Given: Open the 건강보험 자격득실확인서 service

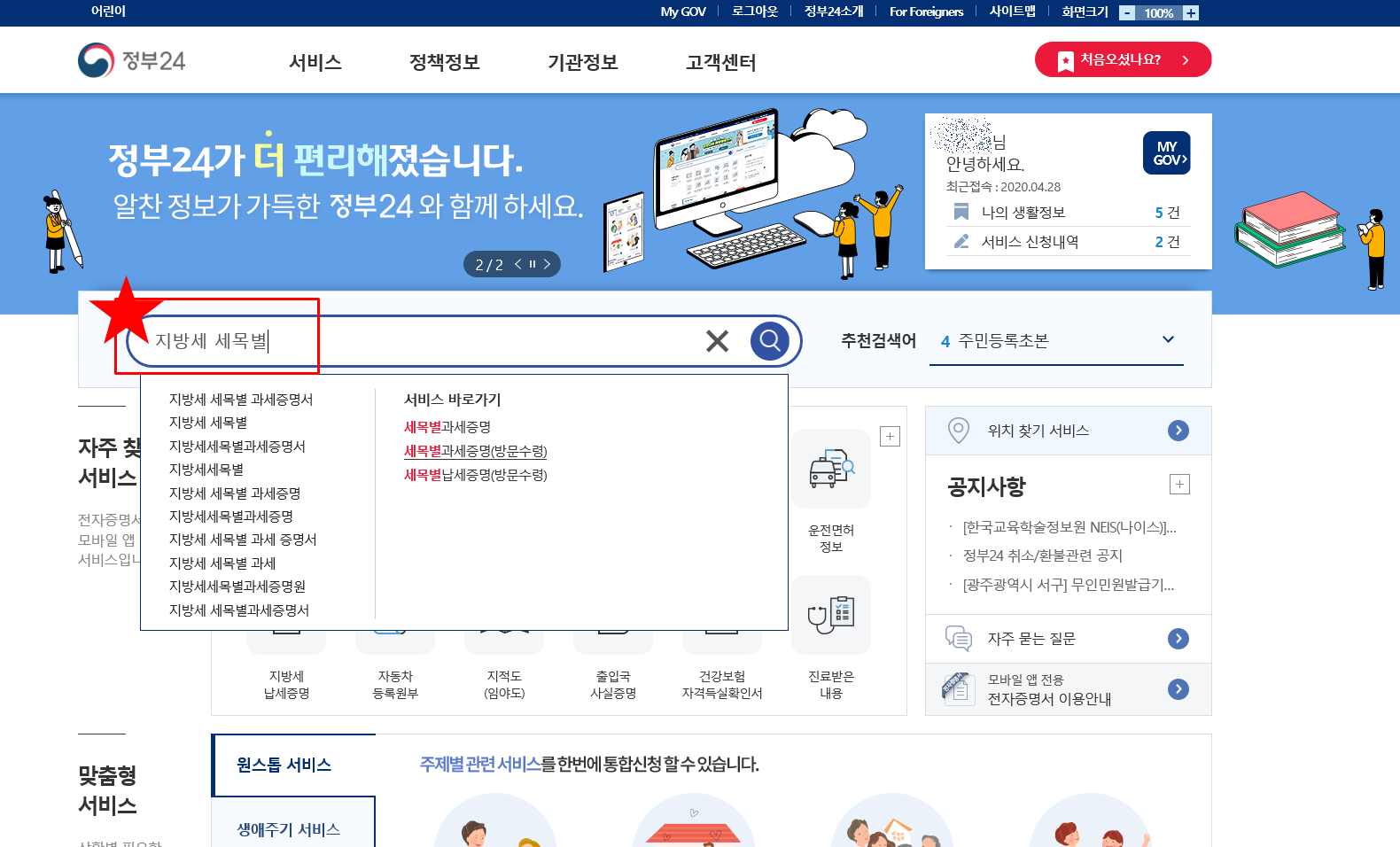Looking at the screenshot, I should click(722, 684).
